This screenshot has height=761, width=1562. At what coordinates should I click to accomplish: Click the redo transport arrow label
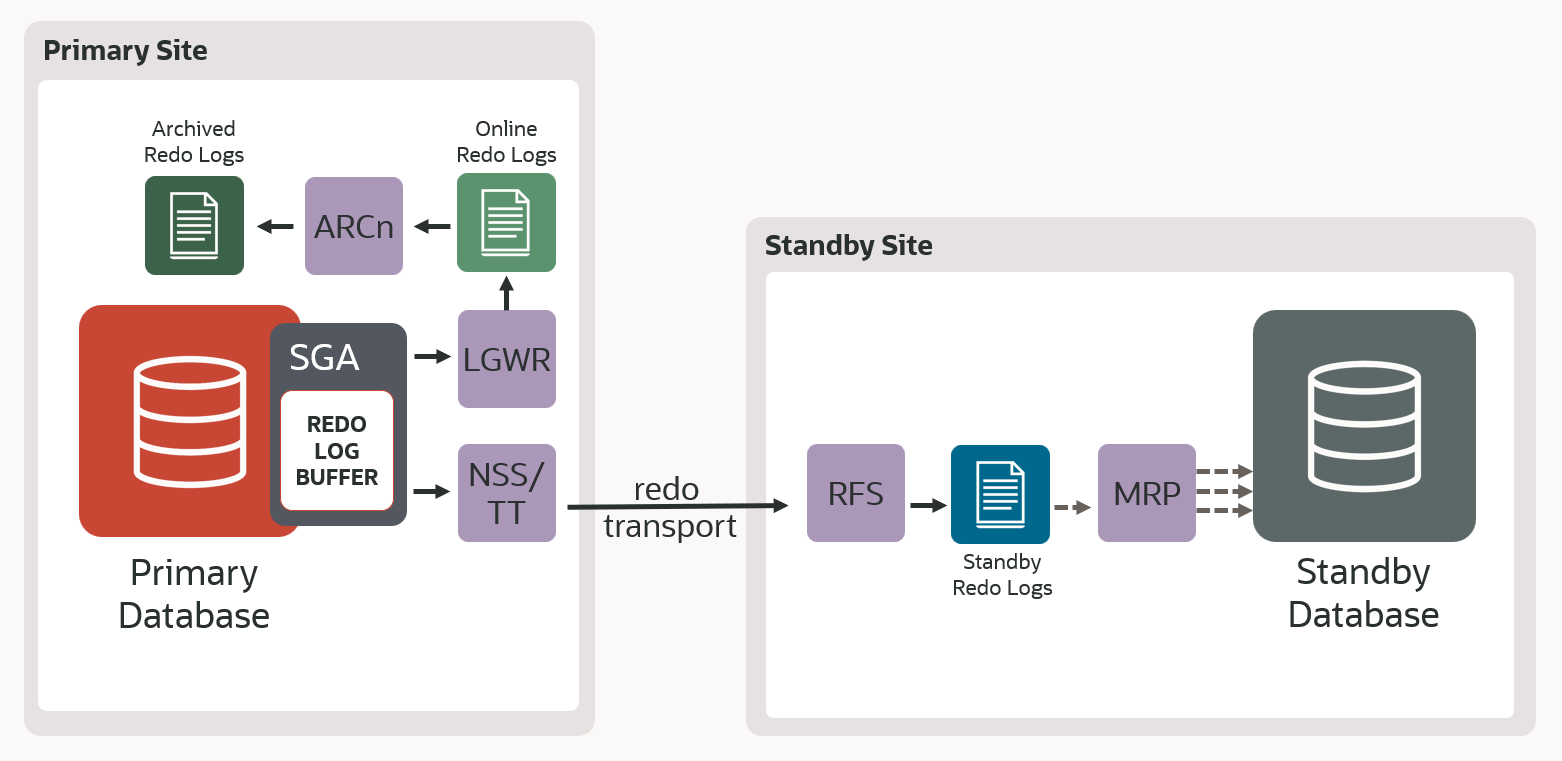669,508
